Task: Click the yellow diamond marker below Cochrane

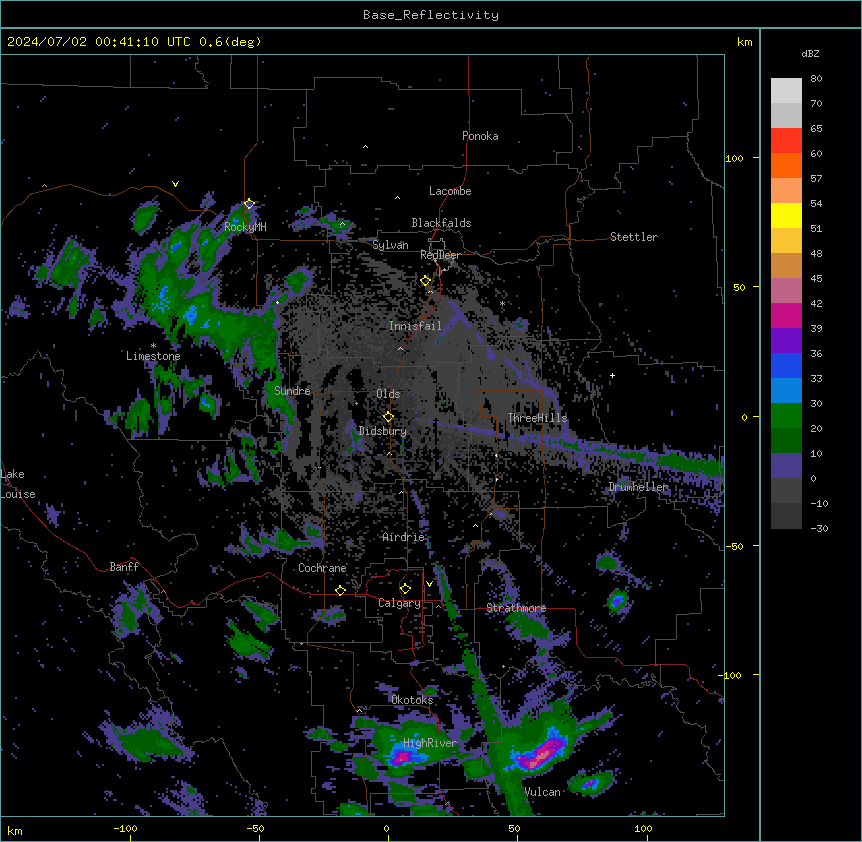Action: [x=340, y=590]
